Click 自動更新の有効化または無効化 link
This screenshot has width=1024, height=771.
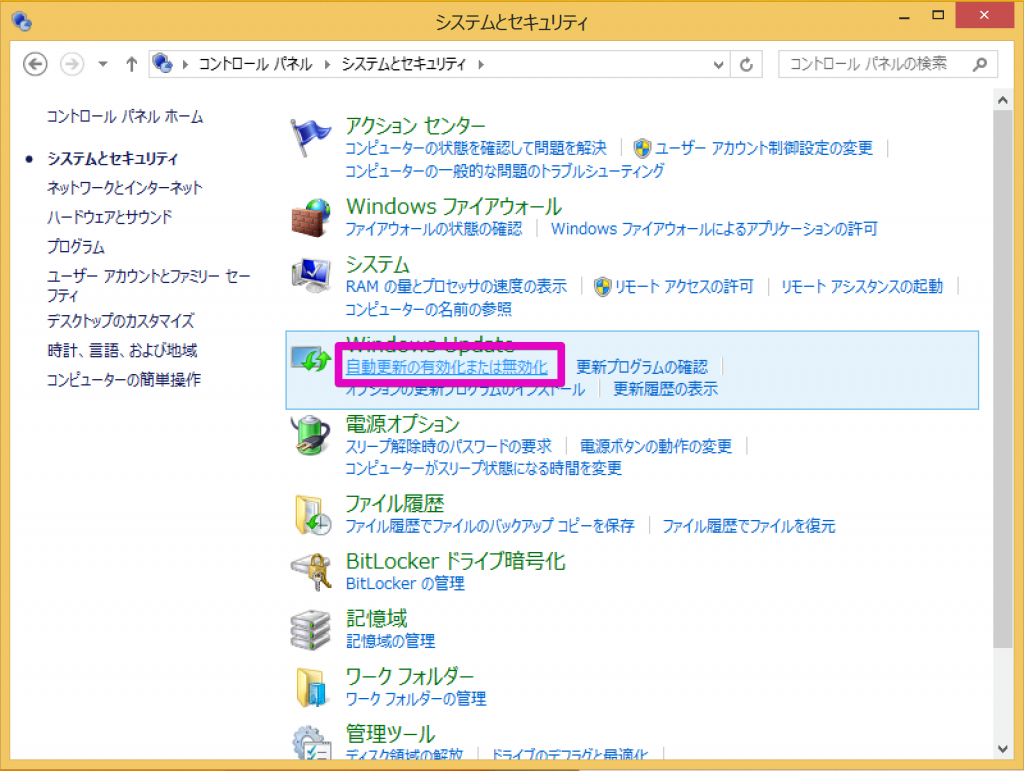click(x=447, y=367)
